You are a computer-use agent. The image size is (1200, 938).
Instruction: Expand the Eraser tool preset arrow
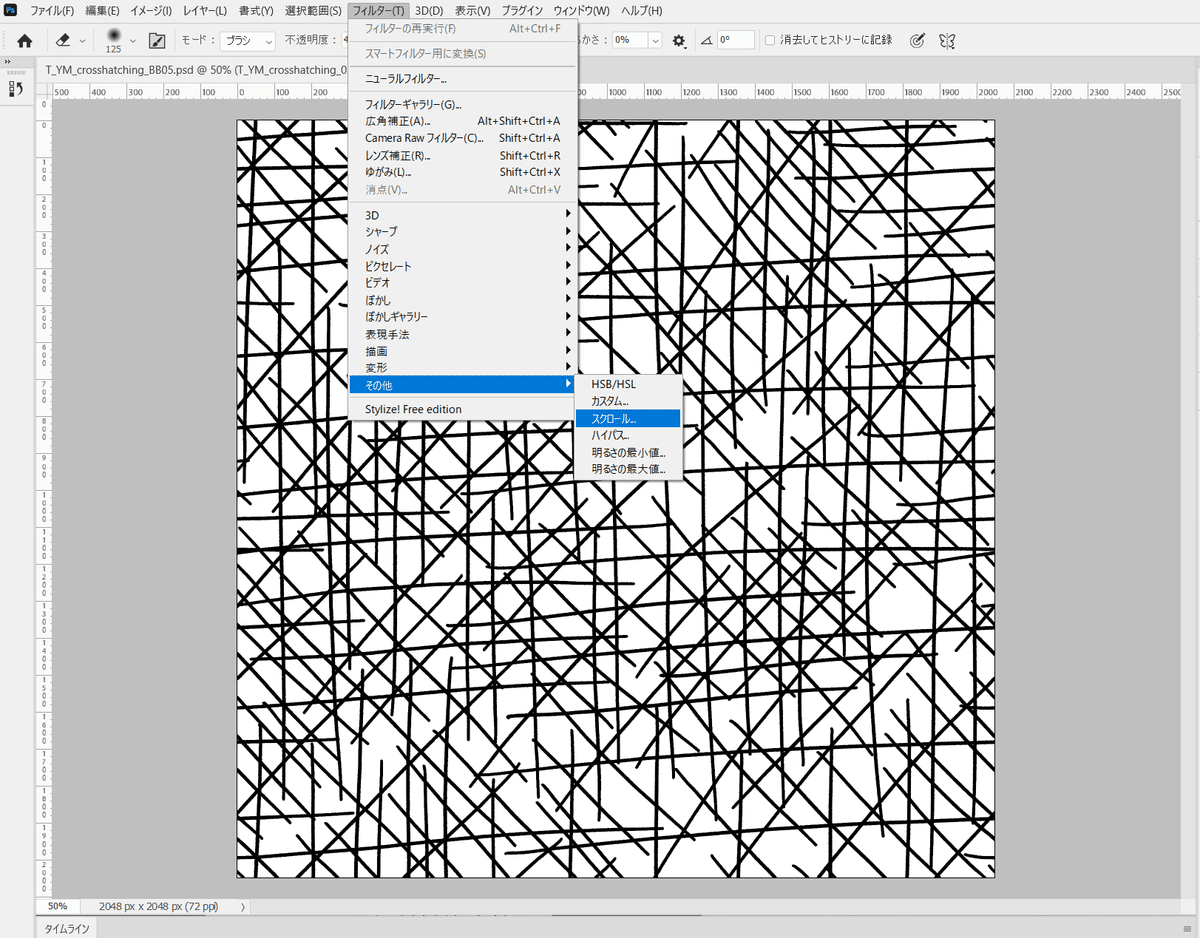click(82, 41)
